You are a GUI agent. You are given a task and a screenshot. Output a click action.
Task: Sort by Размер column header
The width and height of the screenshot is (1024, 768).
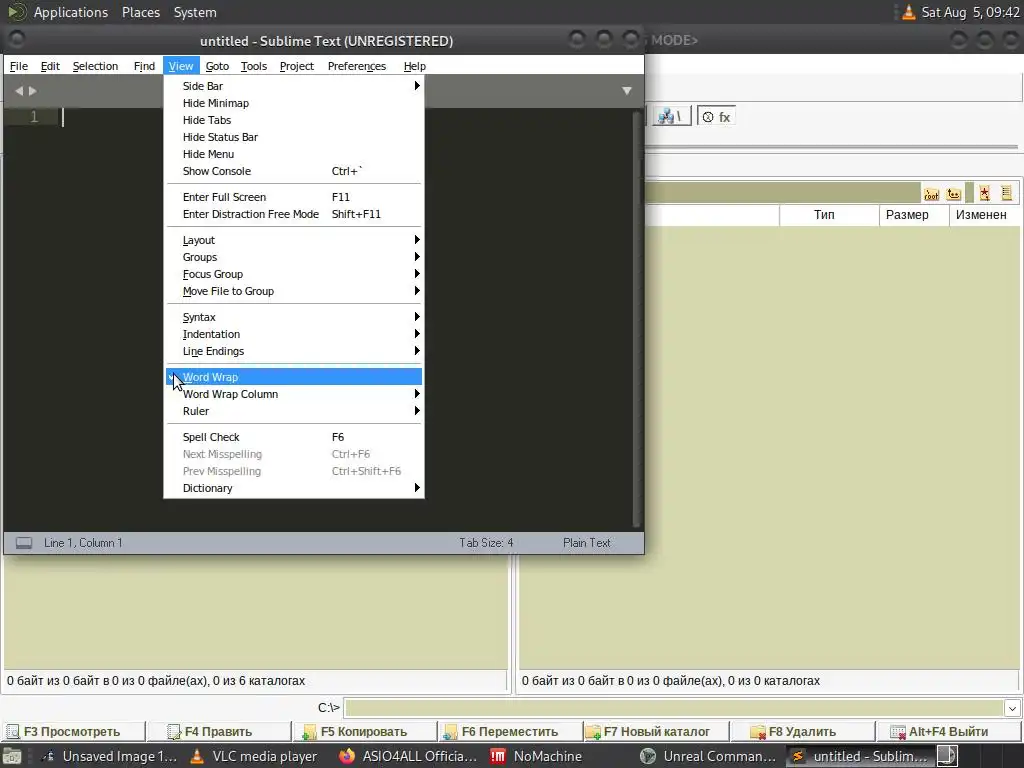click(x=914, y=215)
